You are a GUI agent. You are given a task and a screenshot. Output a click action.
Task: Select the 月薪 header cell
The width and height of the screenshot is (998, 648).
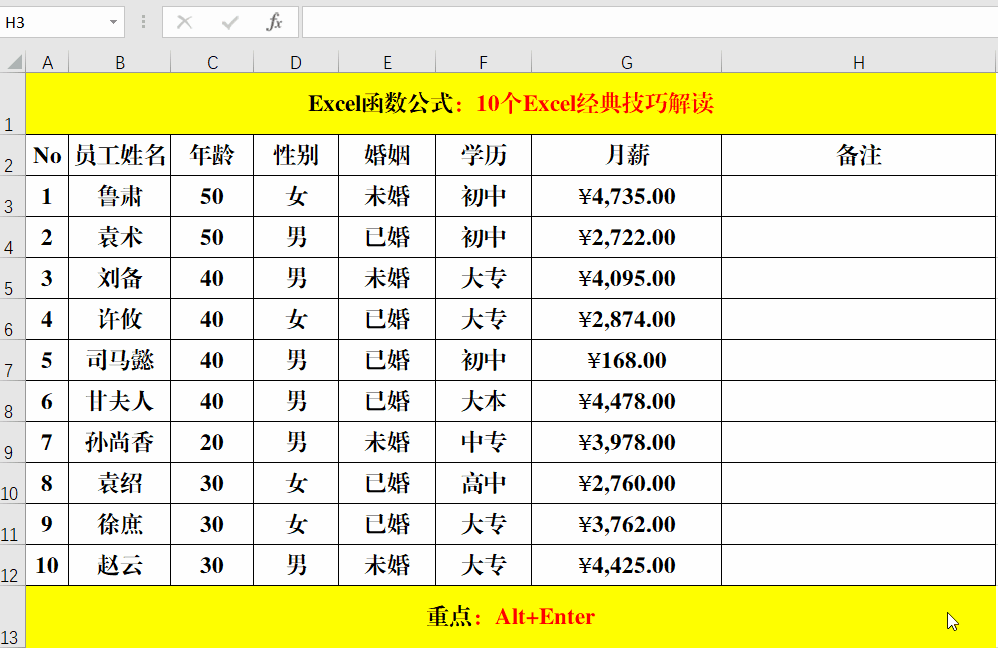[x=626, y=156]
